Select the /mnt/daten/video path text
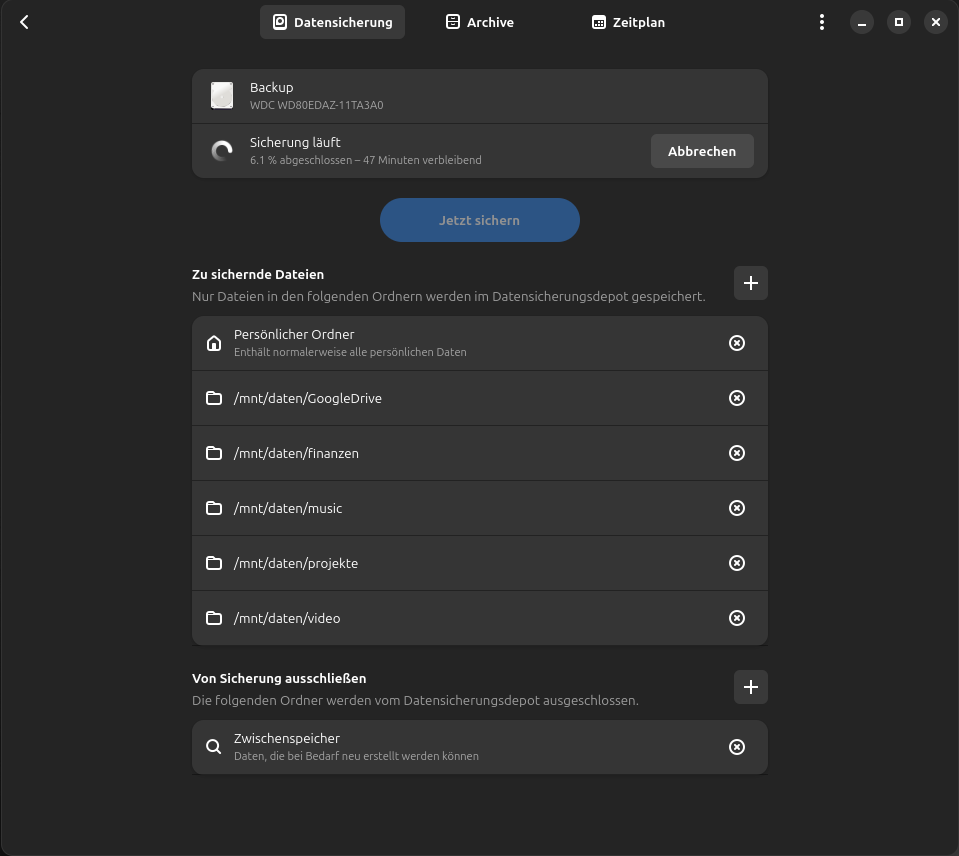Viewport: 959px width, 856px height. click(x=287, y=619)
